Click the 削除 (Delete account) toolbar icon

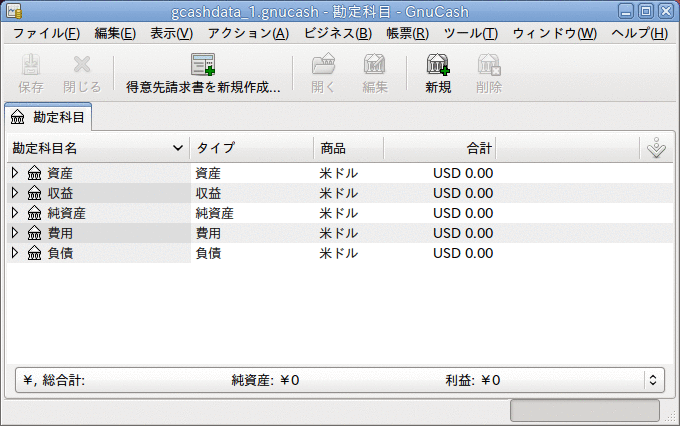point(489,65)
